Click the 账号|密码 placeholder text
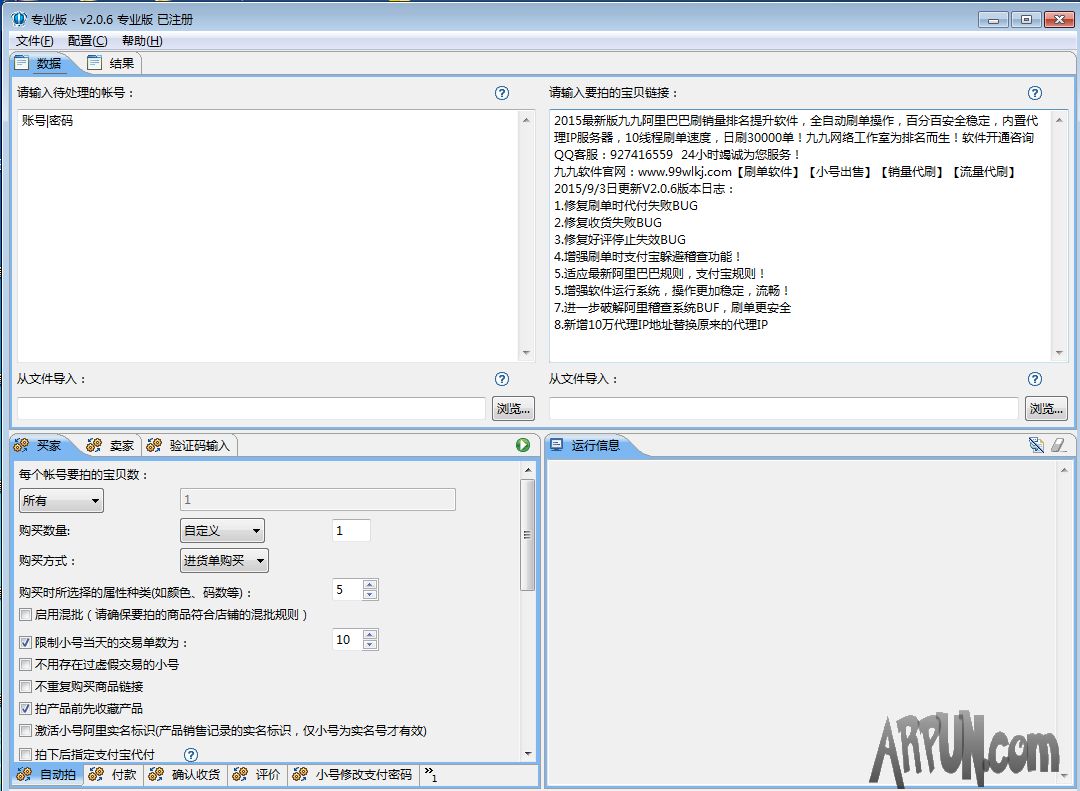 (48, 121)
